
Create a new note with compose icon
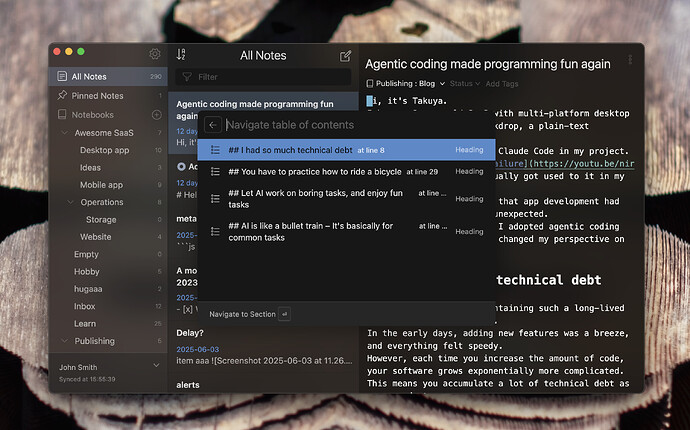click(x=345, y=56)
